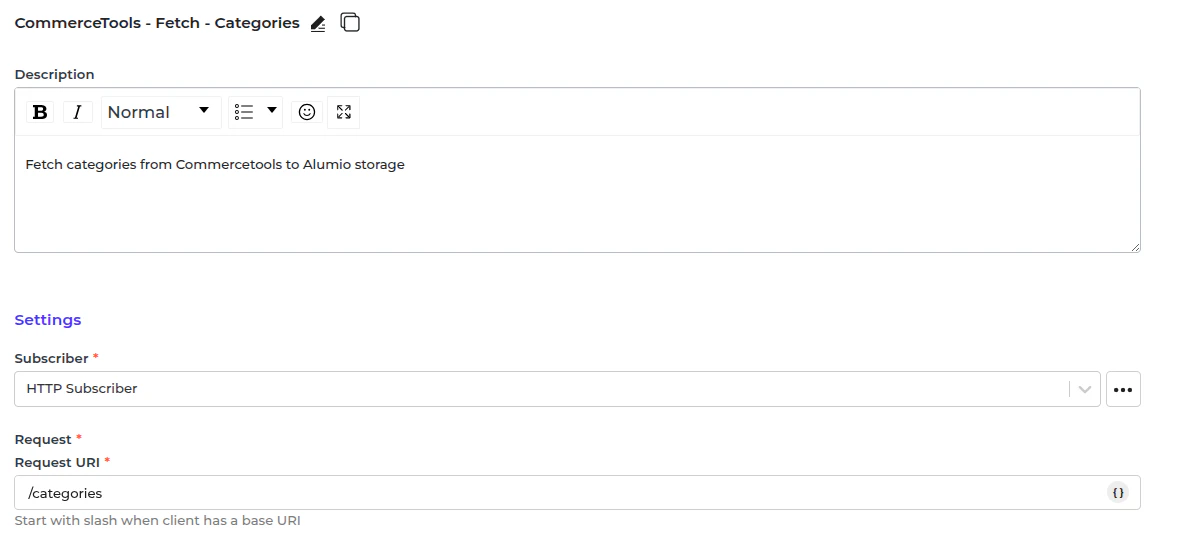Open the three-dot options next to Subscriber

click(x=1123, y=389)
